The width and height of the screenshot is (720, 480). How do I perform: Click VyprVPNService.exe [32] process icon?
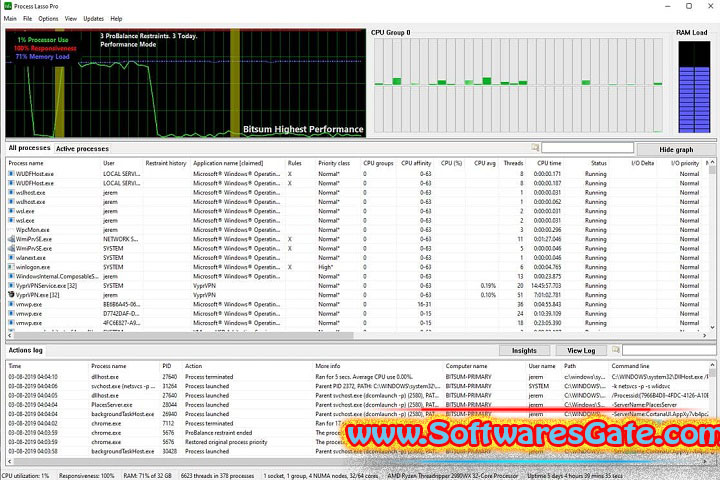(11, 286)
